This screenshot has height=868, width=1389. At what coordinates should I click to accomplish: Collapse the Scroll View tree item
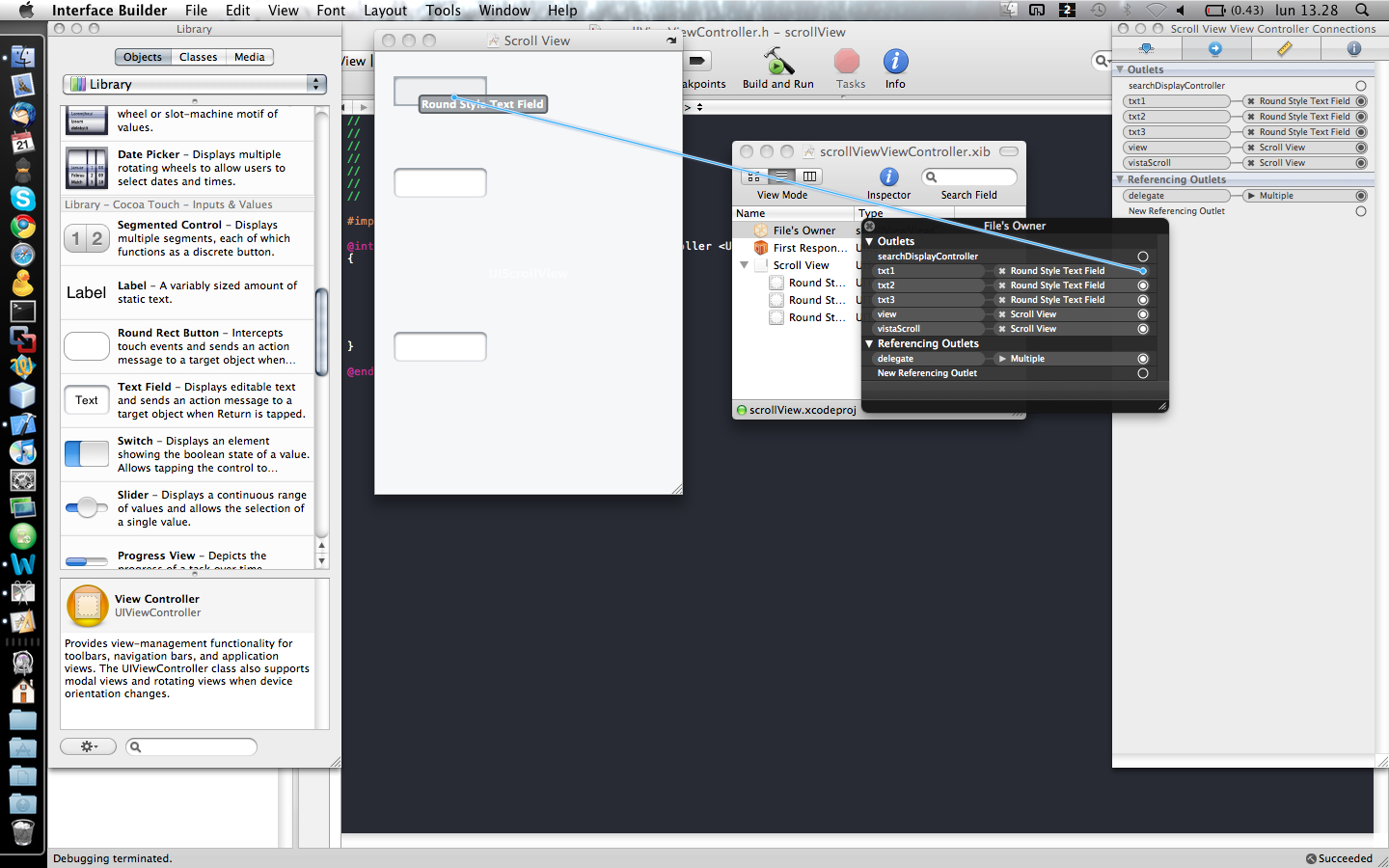coord(744,265)
